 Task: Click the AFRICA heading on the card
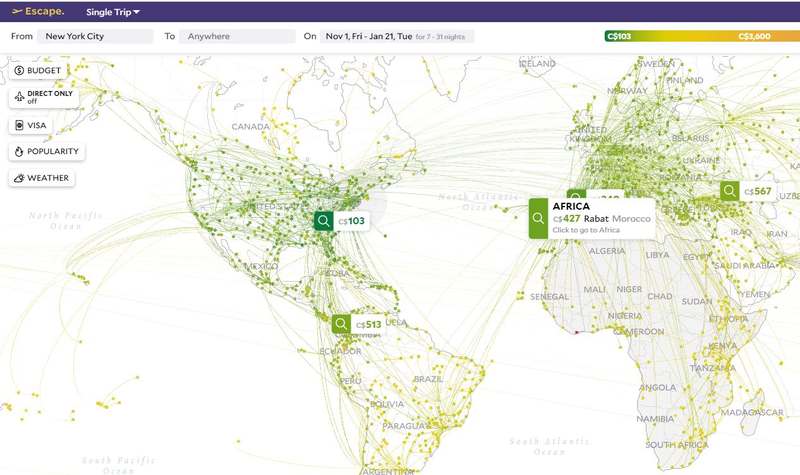pyautogui.click(x=571, y=206)
